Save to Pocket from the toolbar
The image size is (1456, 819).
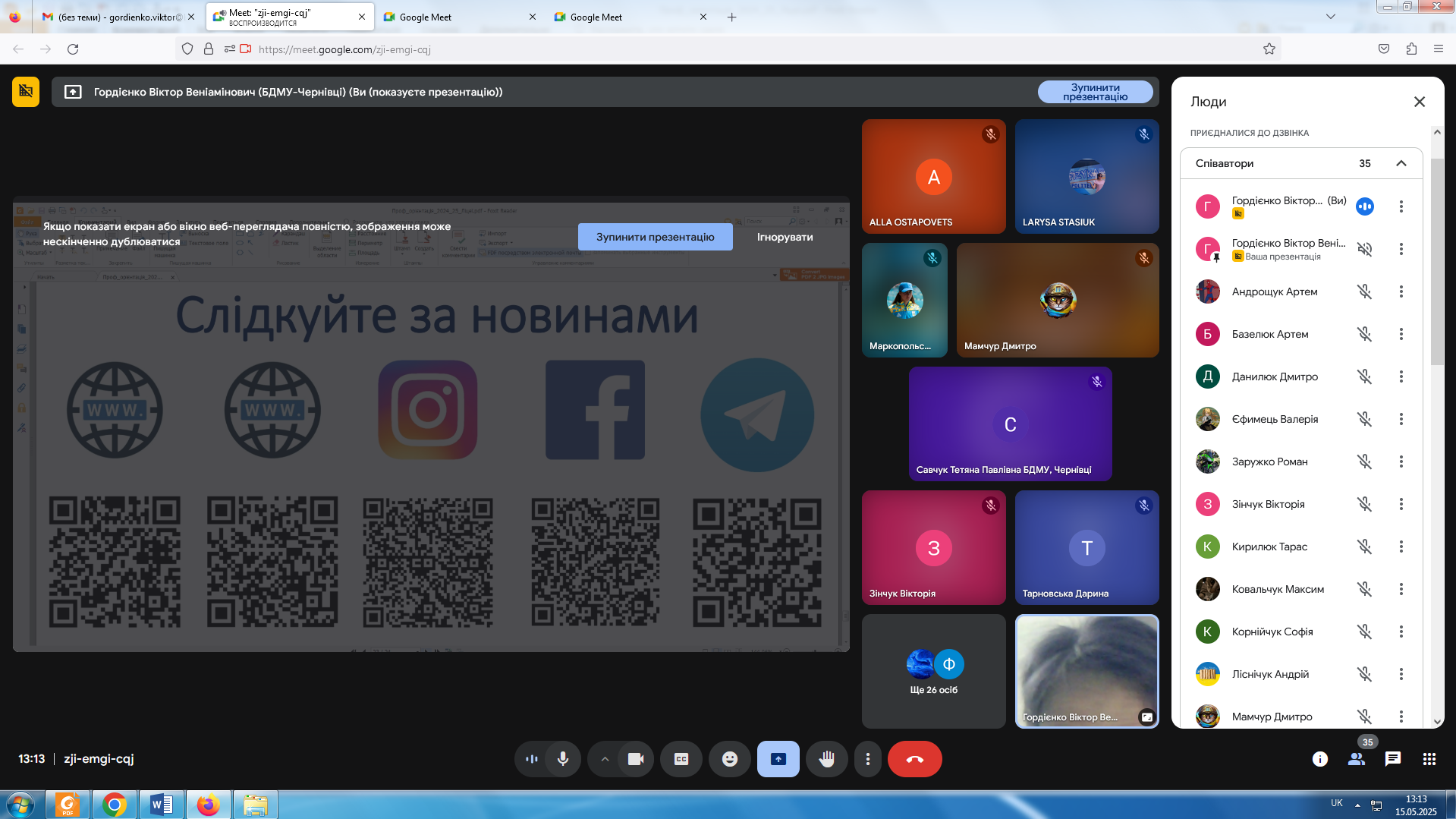click(1384, 49)
